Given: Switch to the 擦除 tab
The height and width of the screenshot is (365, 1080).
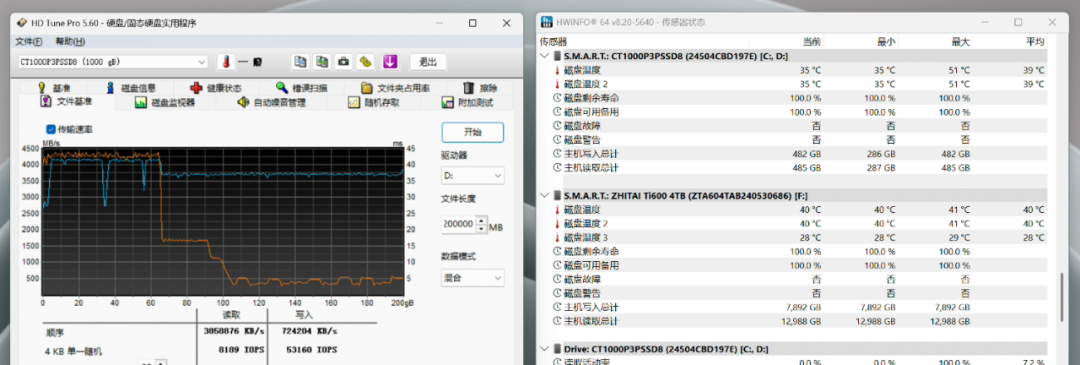Looking at the screenshot, I should [480, 88].
